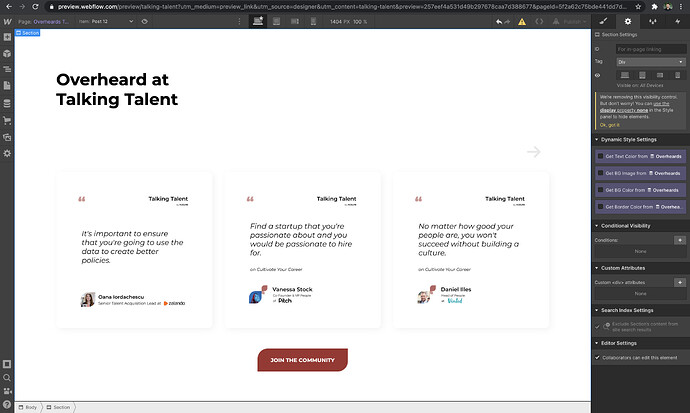Open the Add Elements panel
690x413 pixels.
pos(7,37)
